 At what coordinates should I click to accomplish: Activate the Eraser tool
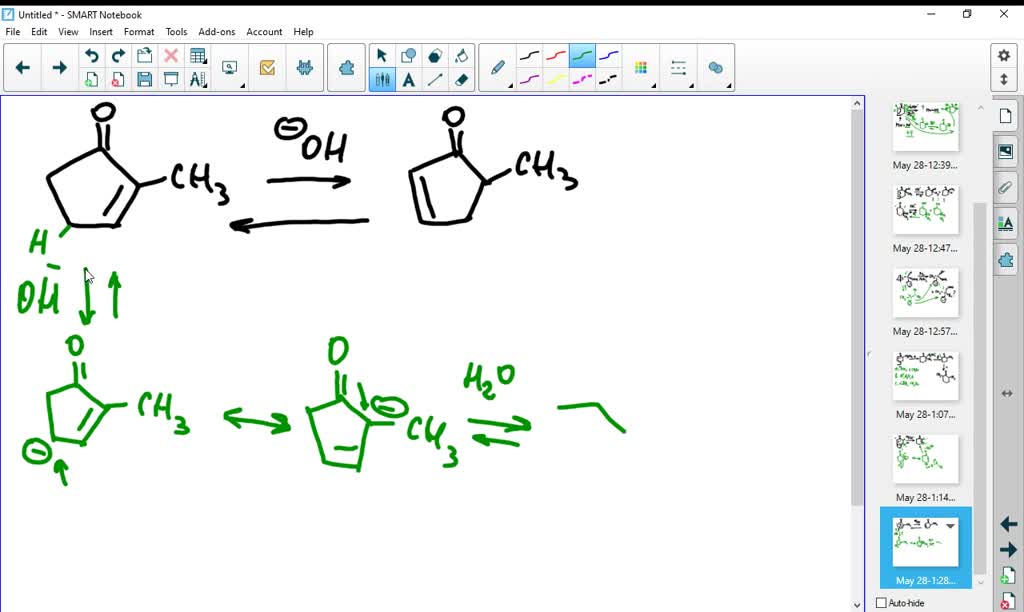coord(464,79)
